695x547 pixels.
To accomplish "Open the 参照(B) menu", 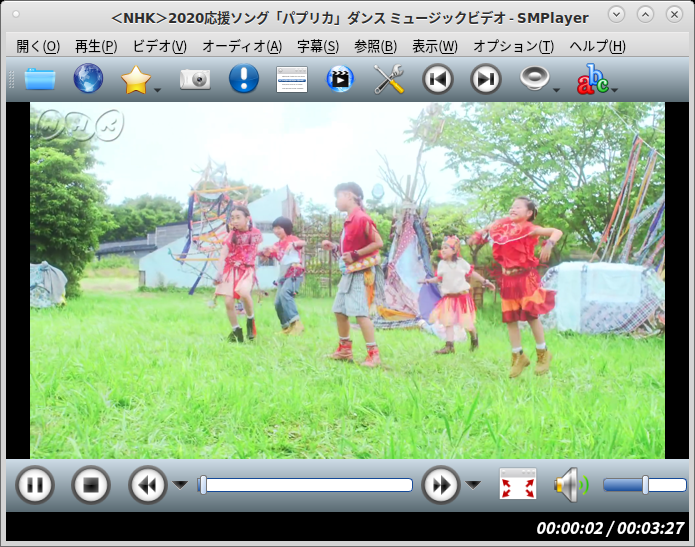I will tap(375, 46).
